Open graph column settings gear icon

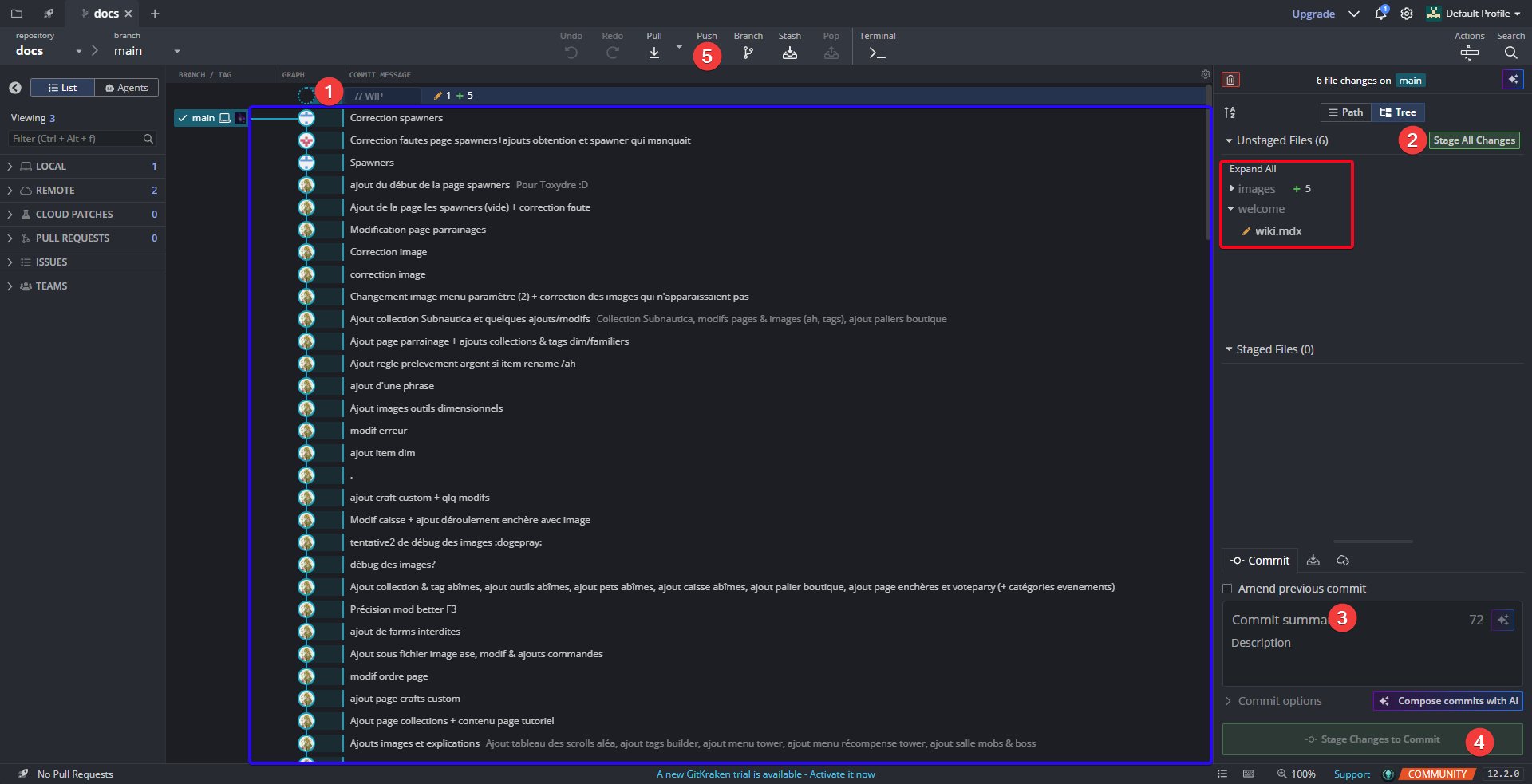click(1205, 74)
